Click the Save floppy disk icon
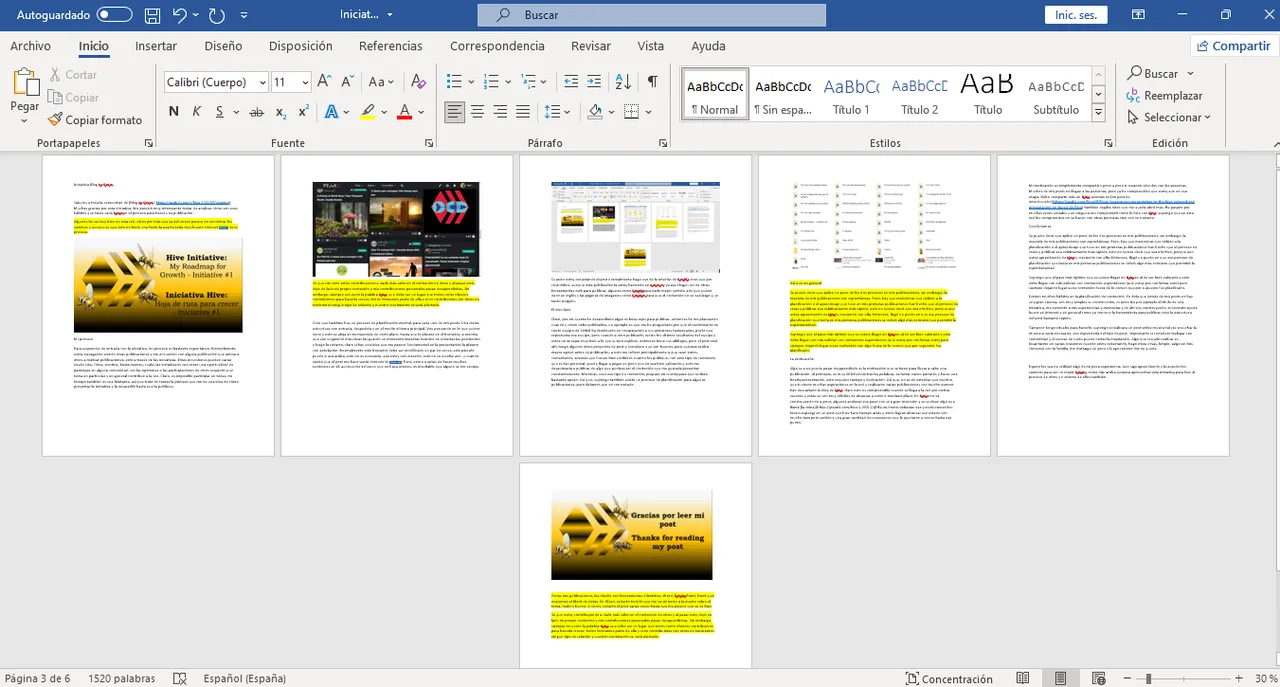Viewport: 1280px width, 687px height. [x=152, y=15]
